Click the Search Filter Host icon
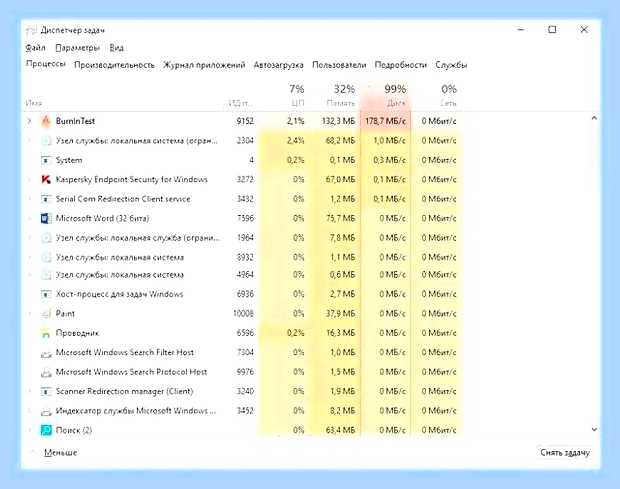Viewport: 620px width, 489px height. point(46,353)
